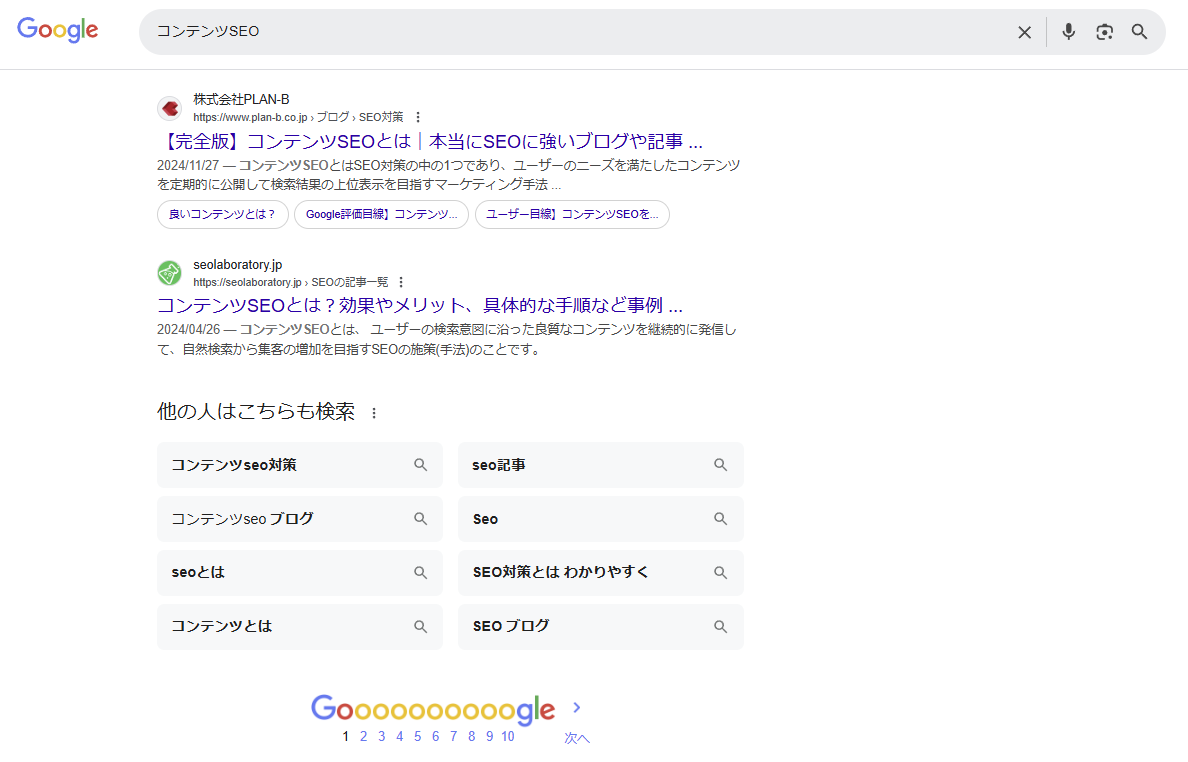Search the related query コンテンツseo対策 via its magnifier icon

(420, 464)
